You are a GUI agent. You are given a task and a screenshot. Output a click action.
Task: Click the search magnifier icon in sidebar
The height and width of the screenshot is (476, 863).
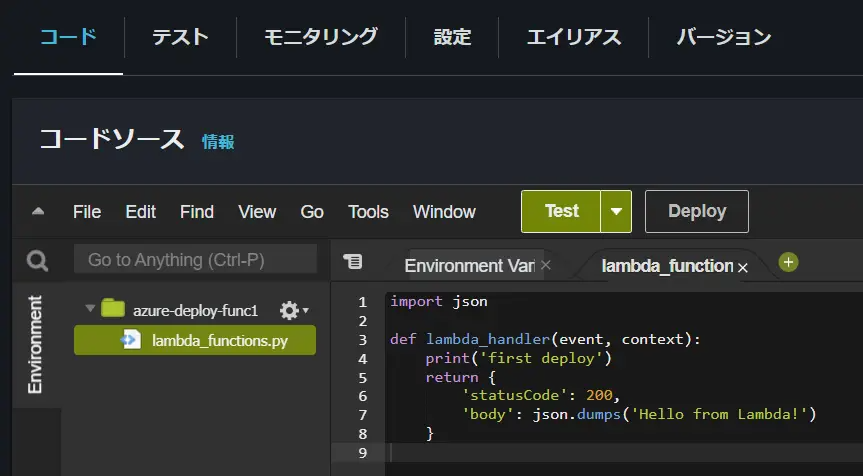[37, 261]
